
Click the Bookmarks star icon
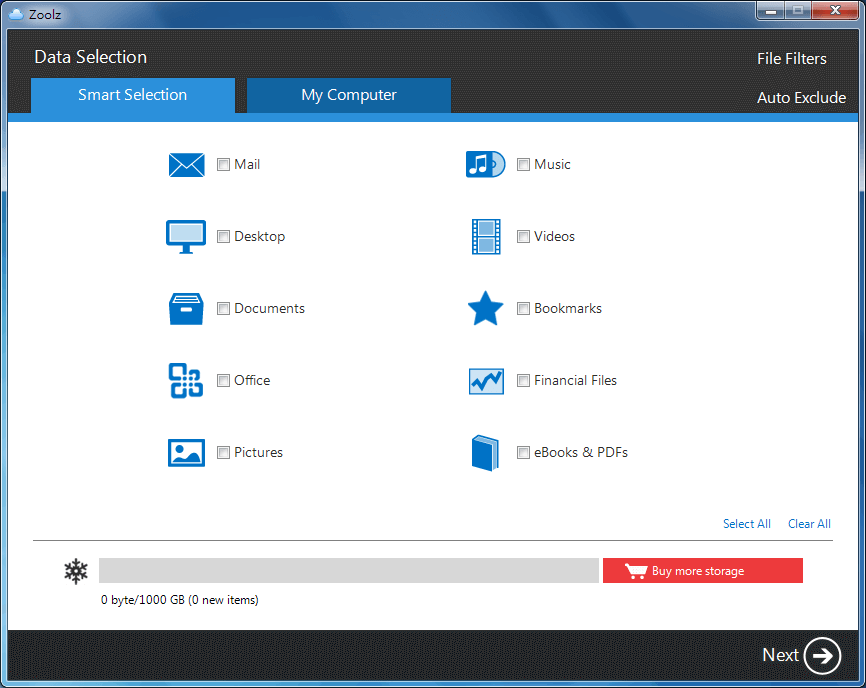point(486,309)
